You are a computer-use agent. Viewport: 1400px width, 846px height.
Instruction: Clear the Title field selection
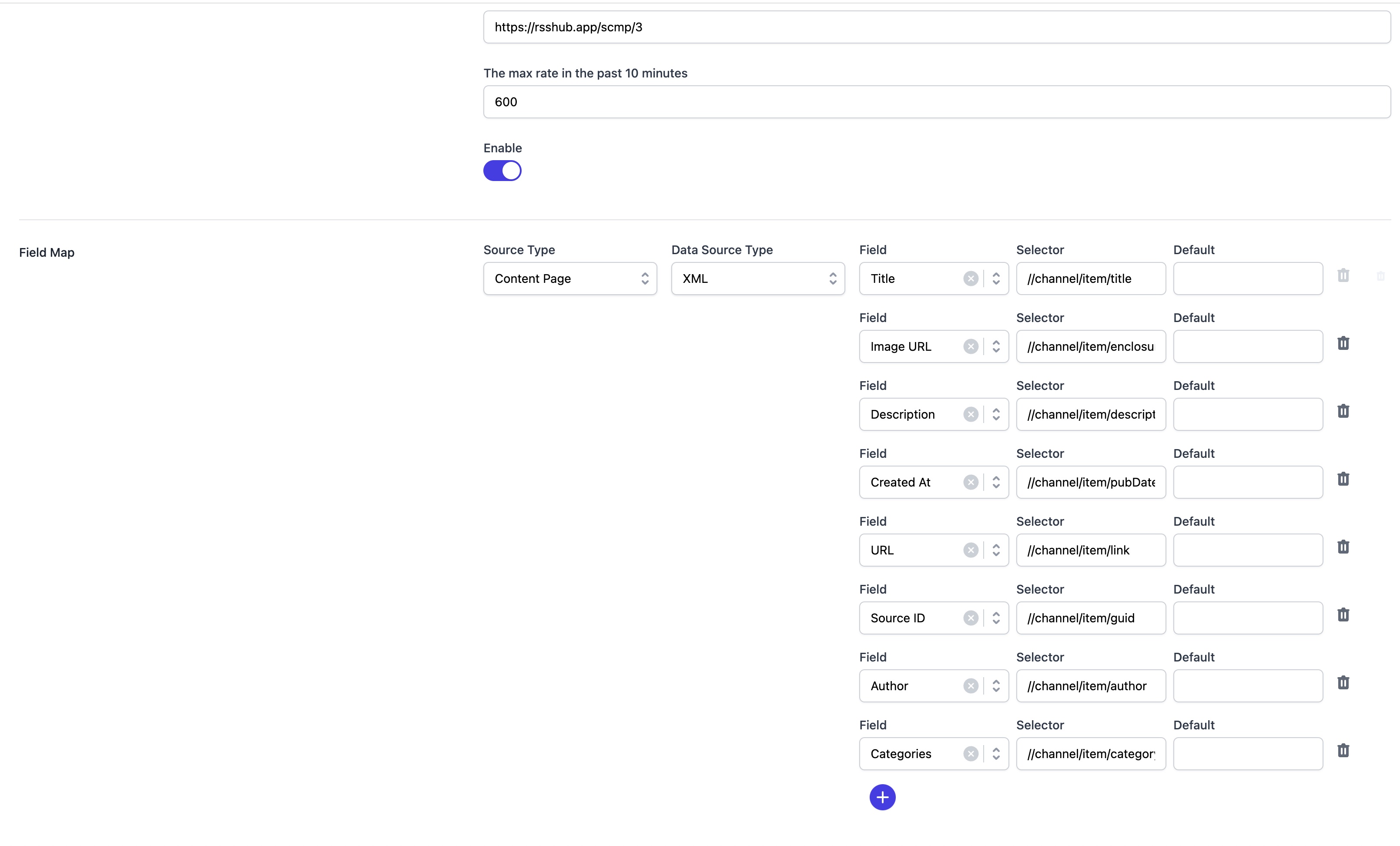971,279
